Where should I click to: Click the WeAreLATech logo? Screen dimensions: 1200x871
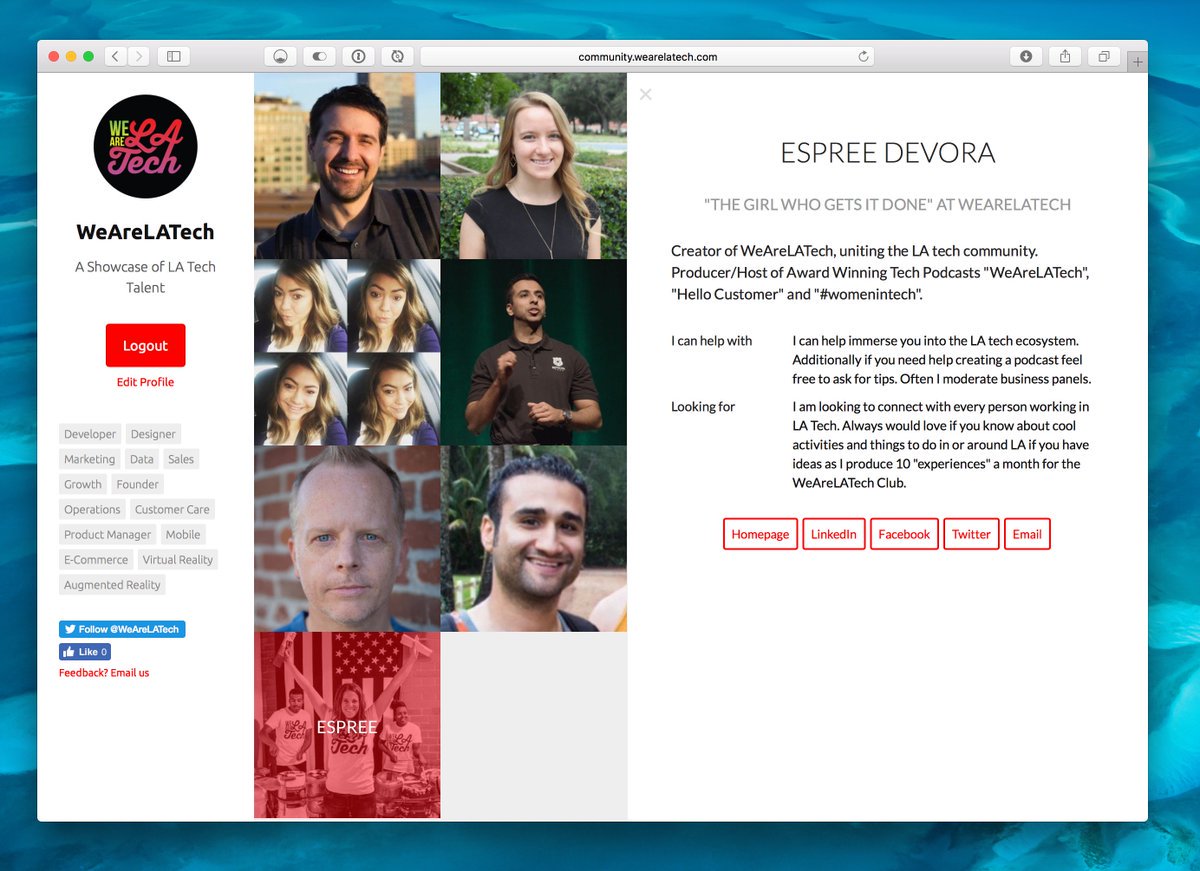tap(145, 146)
